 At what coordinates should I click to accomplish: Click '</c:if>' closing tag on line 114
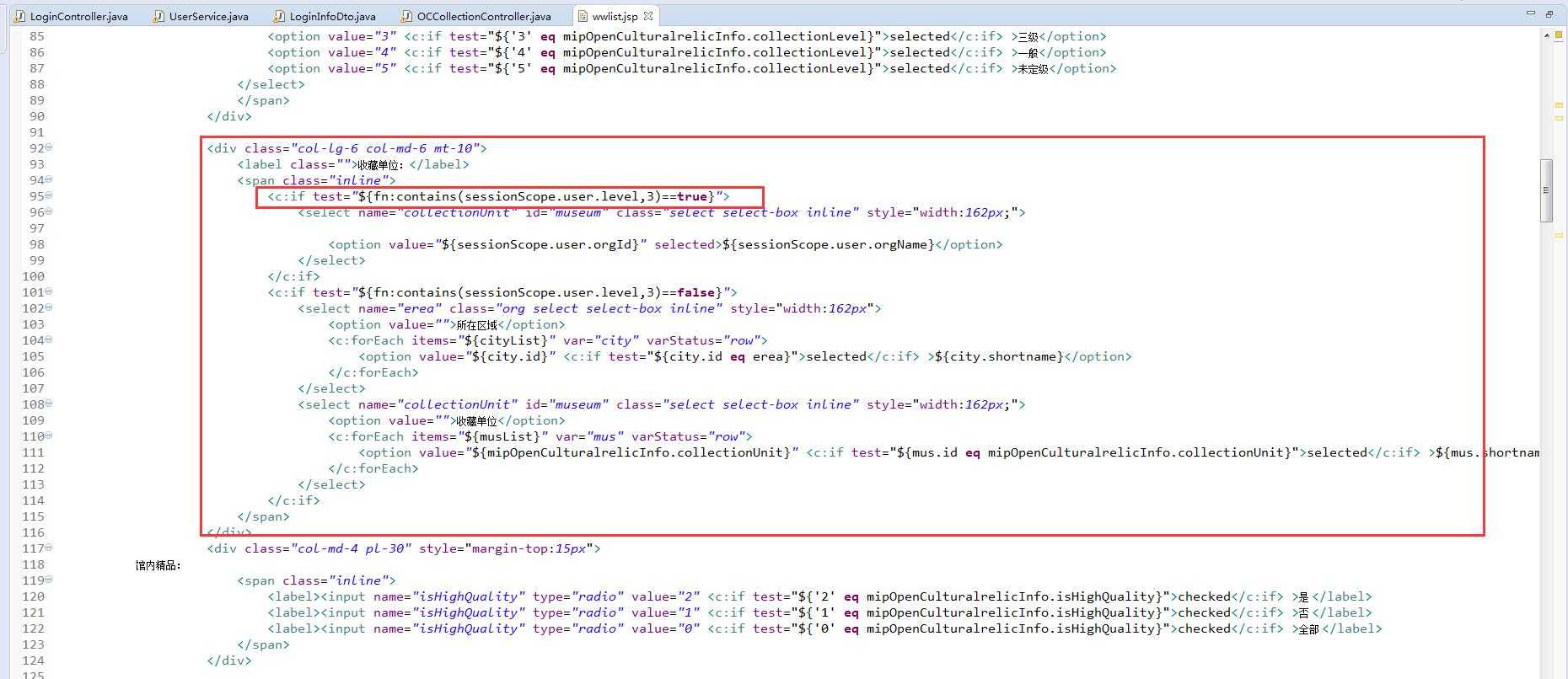point(294,500)
